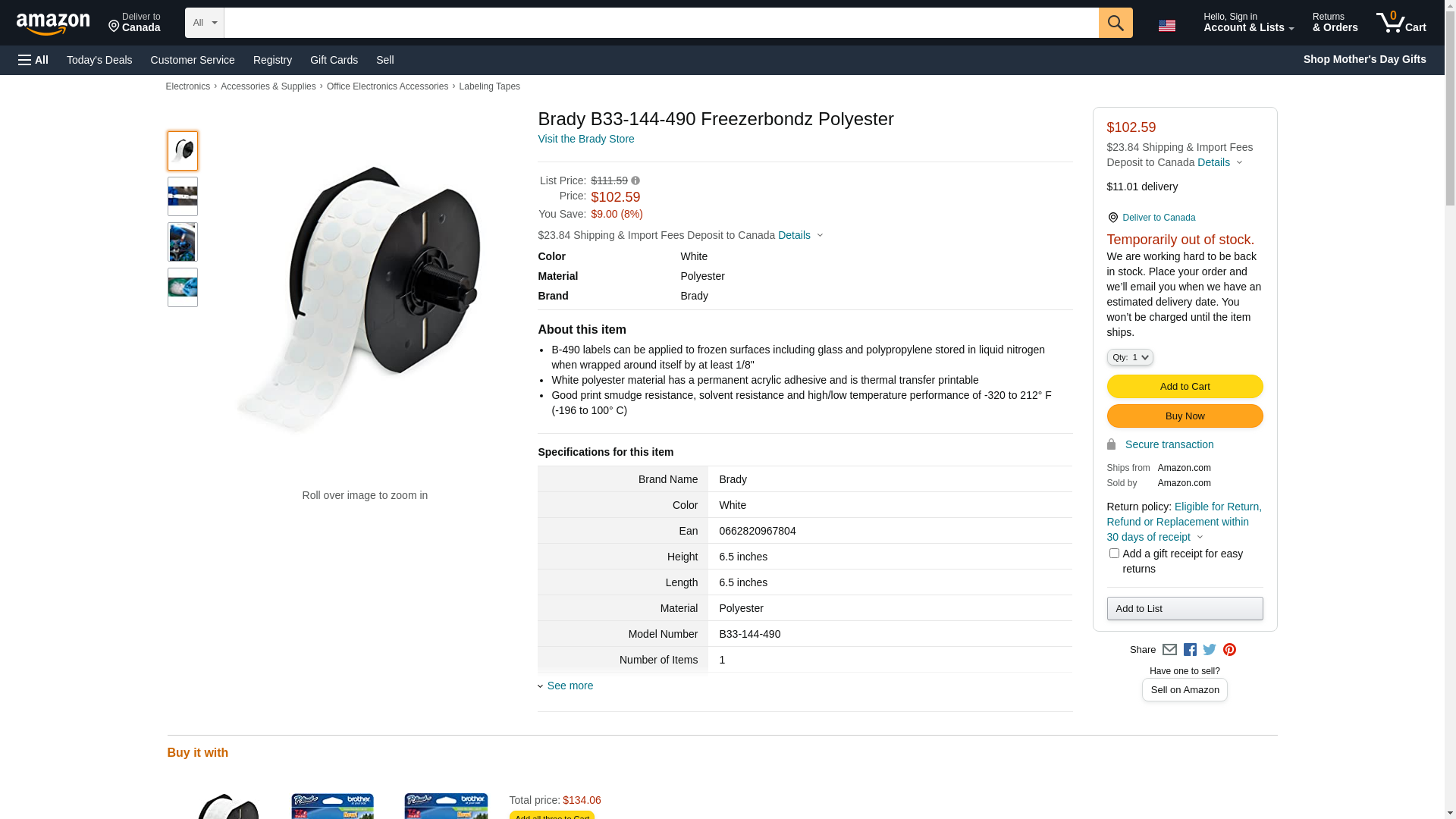Check the gift receipt checkbox
The width and height of the screenshot is (1456, 819).
click(x=1114, y=554)
